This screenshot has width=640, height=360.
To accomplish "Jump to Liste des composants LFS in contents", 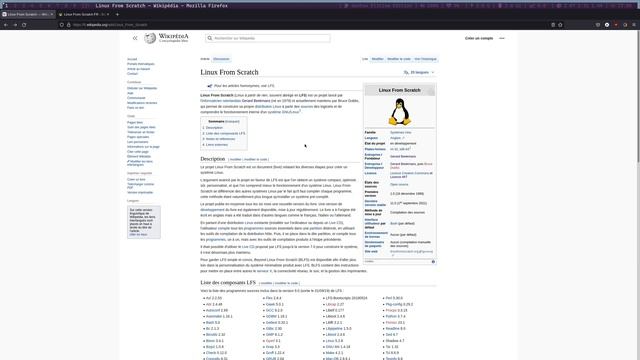I will pyautogui.click(x=224, y=133).
